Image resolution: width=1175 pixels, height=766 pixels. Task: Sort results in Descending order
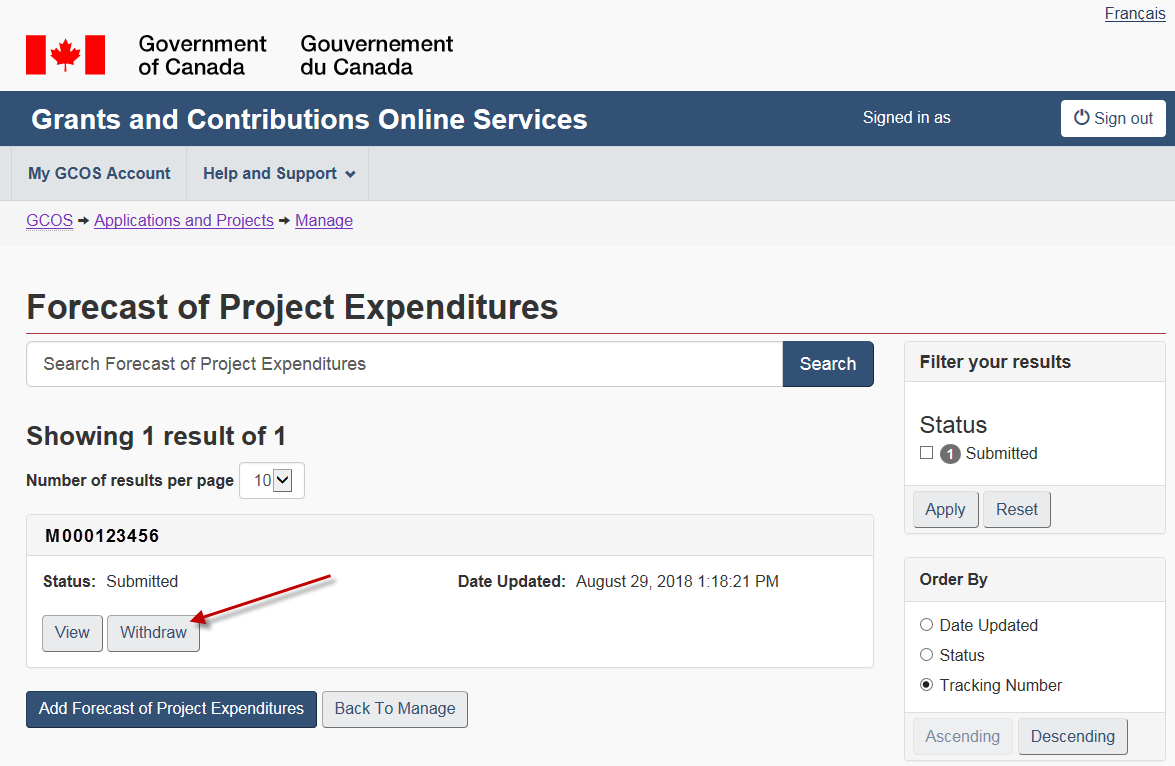(1072, 737)
